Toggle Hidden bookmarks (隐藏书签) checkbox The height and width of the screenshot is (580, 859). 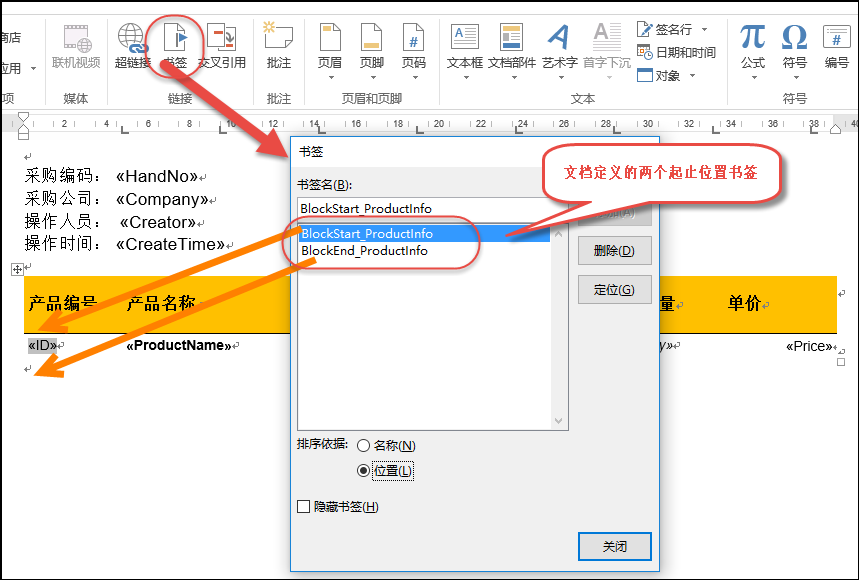[x=303, y=507]
